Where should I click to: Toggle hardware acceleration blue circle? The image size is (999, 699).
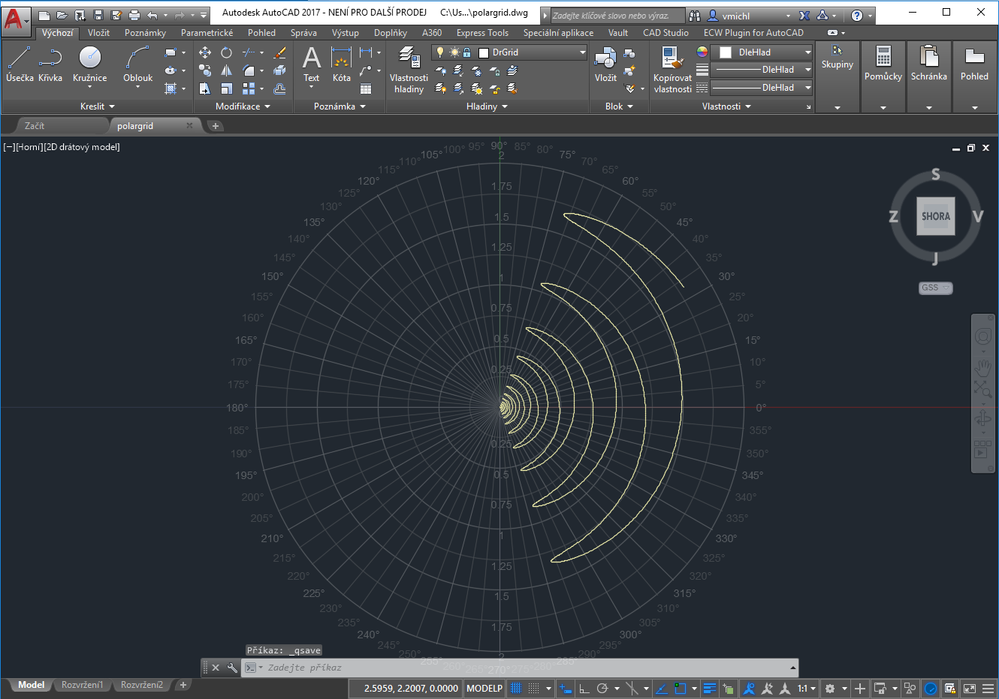click(x=931, y=688)
